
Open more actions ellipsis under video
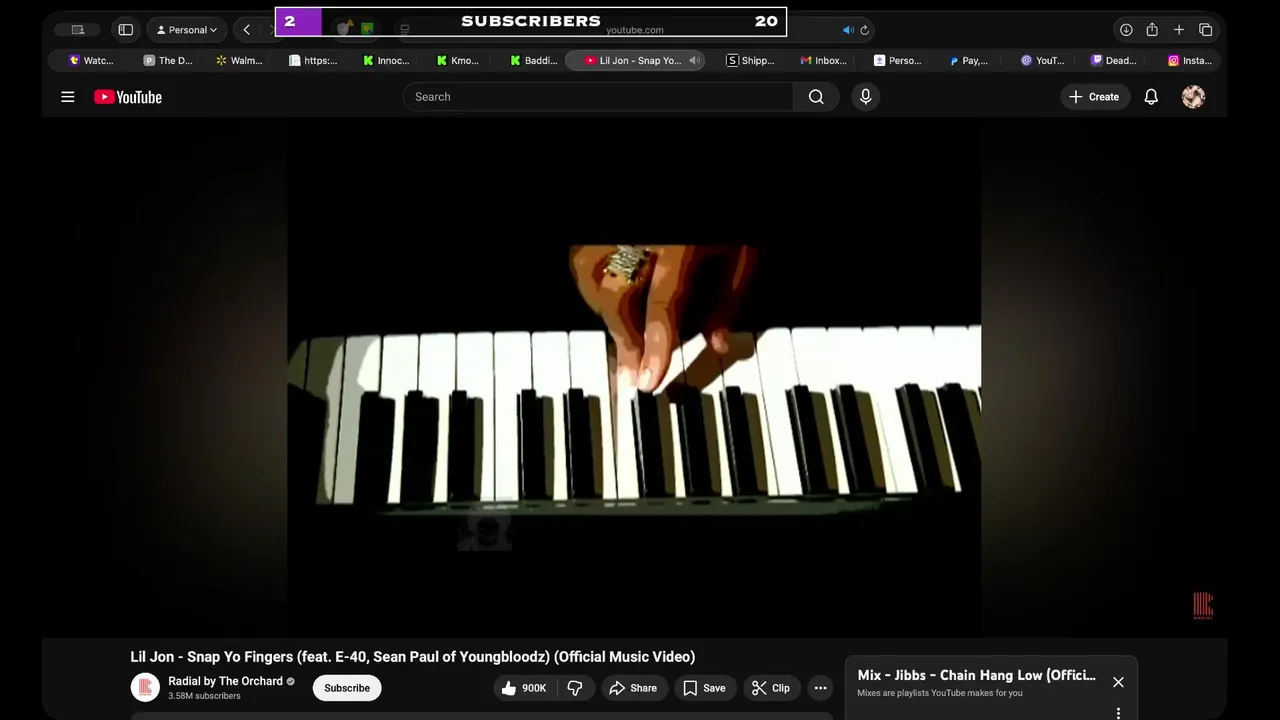point(820,688)
